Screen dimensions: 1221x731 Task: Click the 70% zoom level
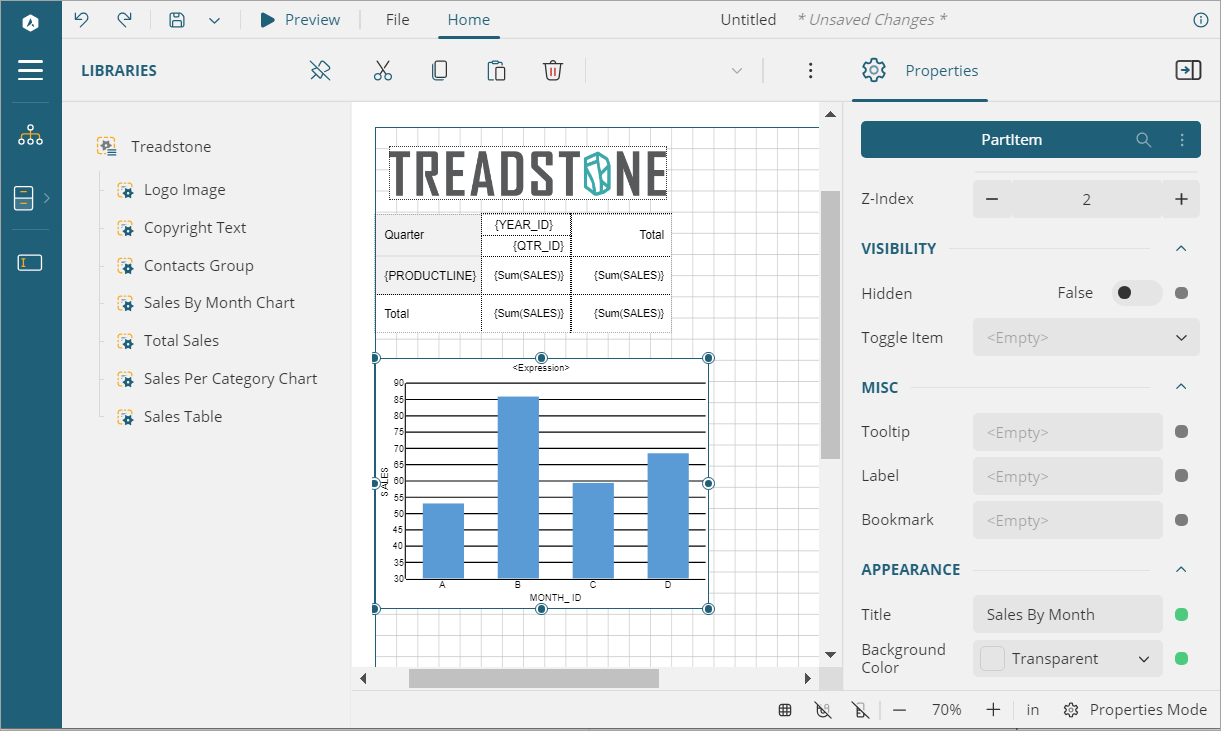[946, 710]
